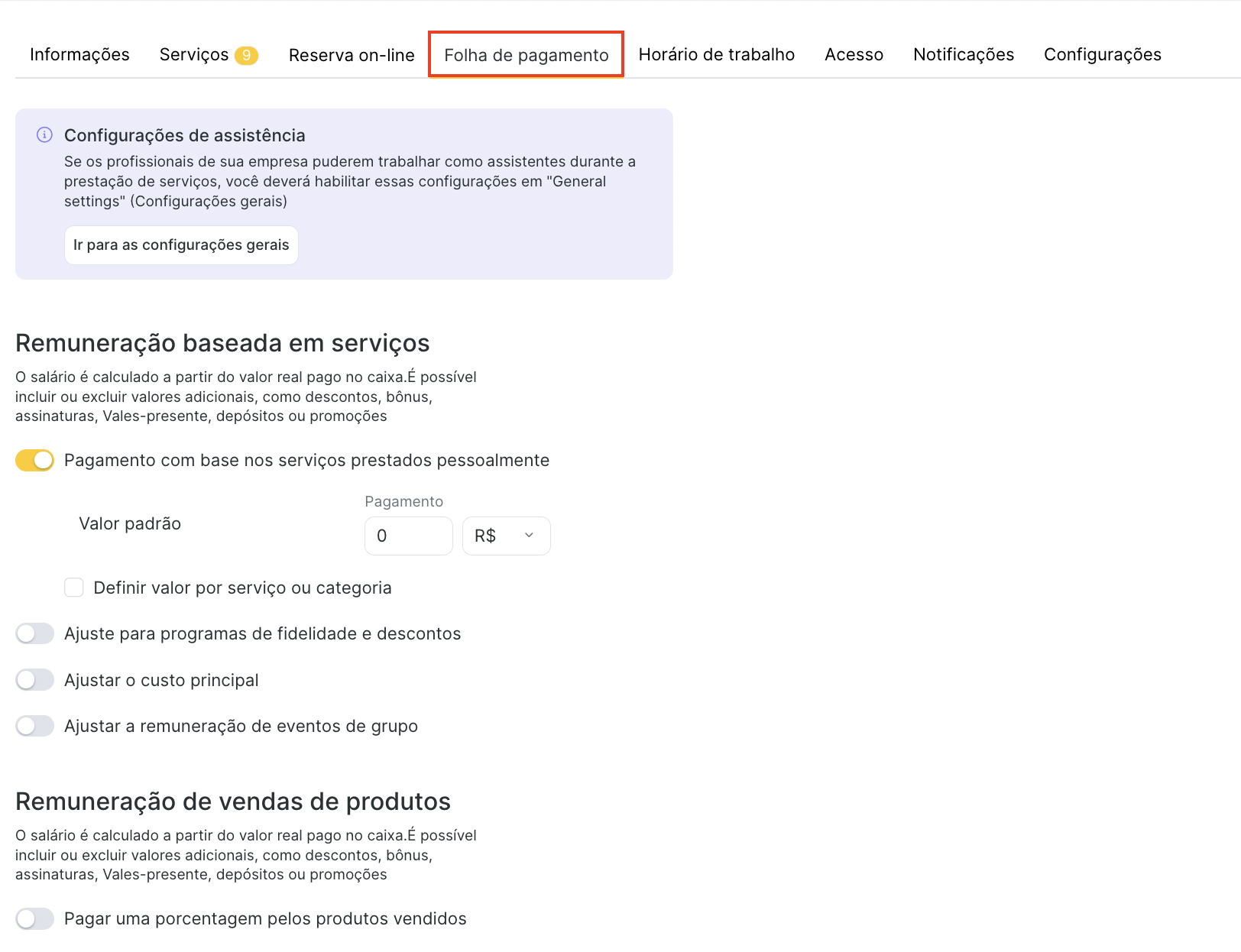The image size is (1241, 952).
Task: Click the Serviços count badge showing 9
Action: point(246,55)
